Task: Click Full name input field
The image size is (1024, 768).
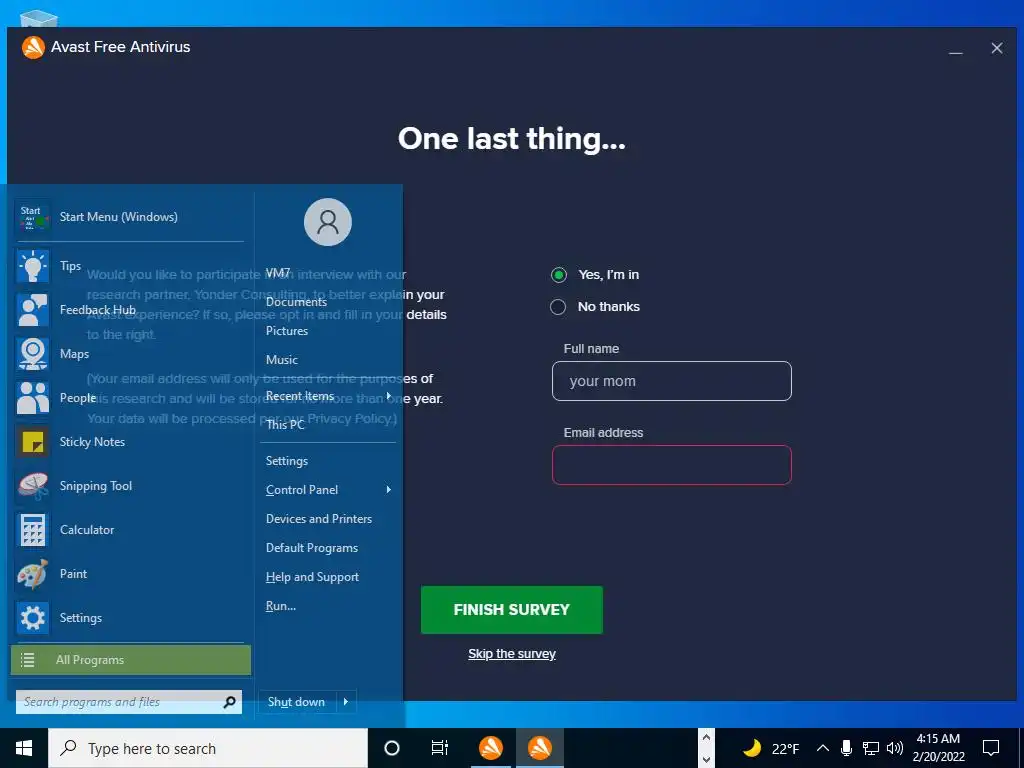Action: [671, 381]
